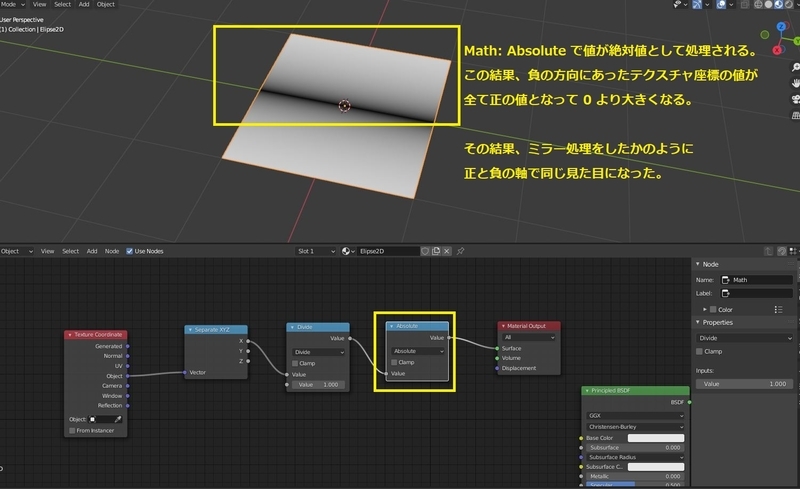Click the Base Color swatch

656,438
